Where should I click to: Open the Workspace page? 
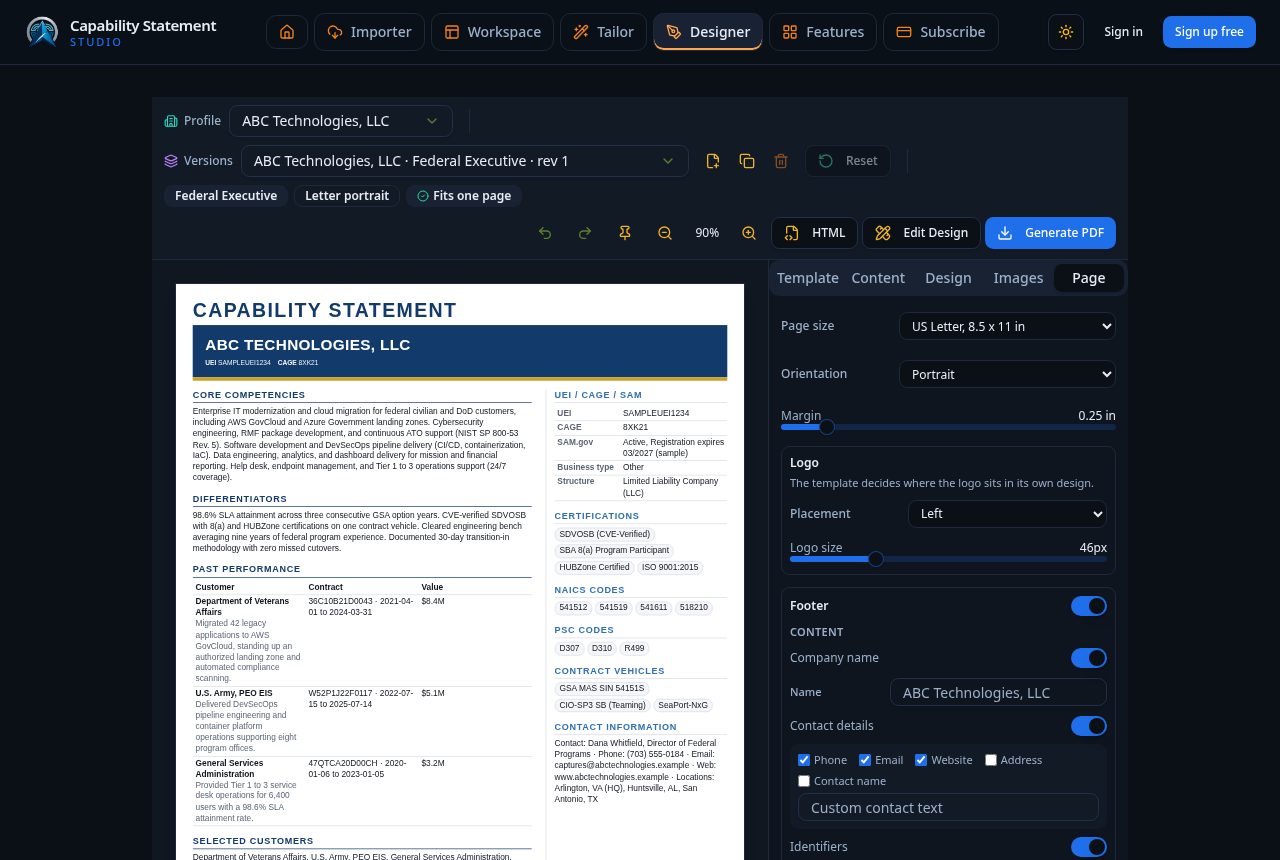tap(492, 32)
